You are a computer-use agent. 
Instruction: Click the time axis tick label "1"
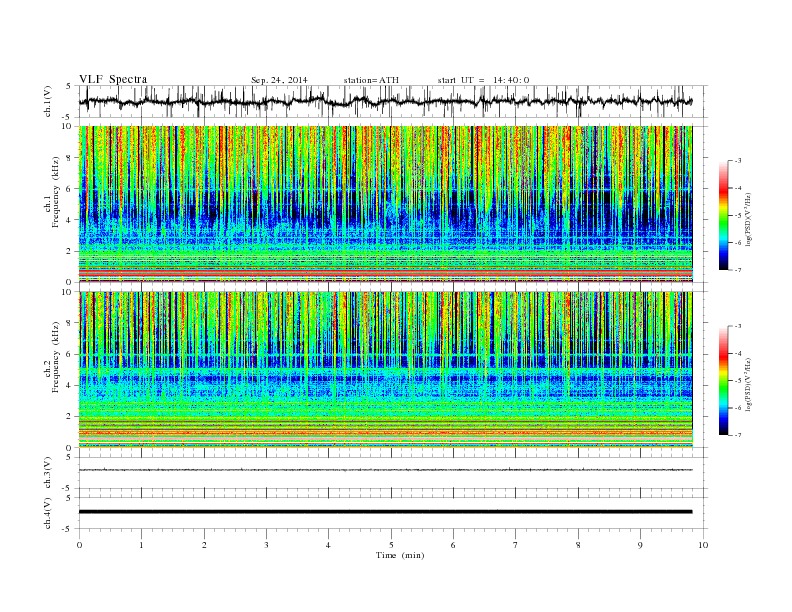pos(141,545)
